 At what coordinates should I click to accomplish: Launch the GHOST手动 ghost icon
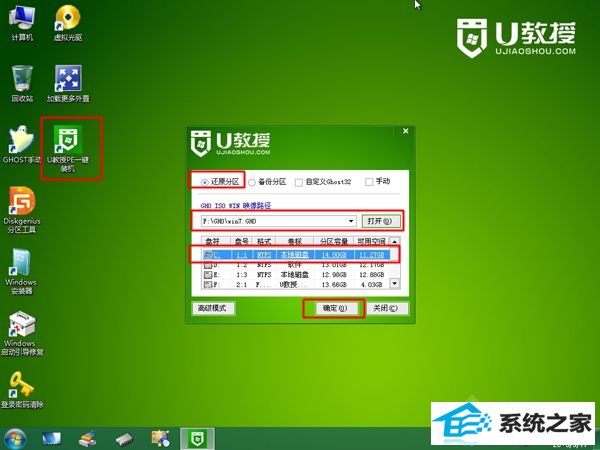[21, 145]
